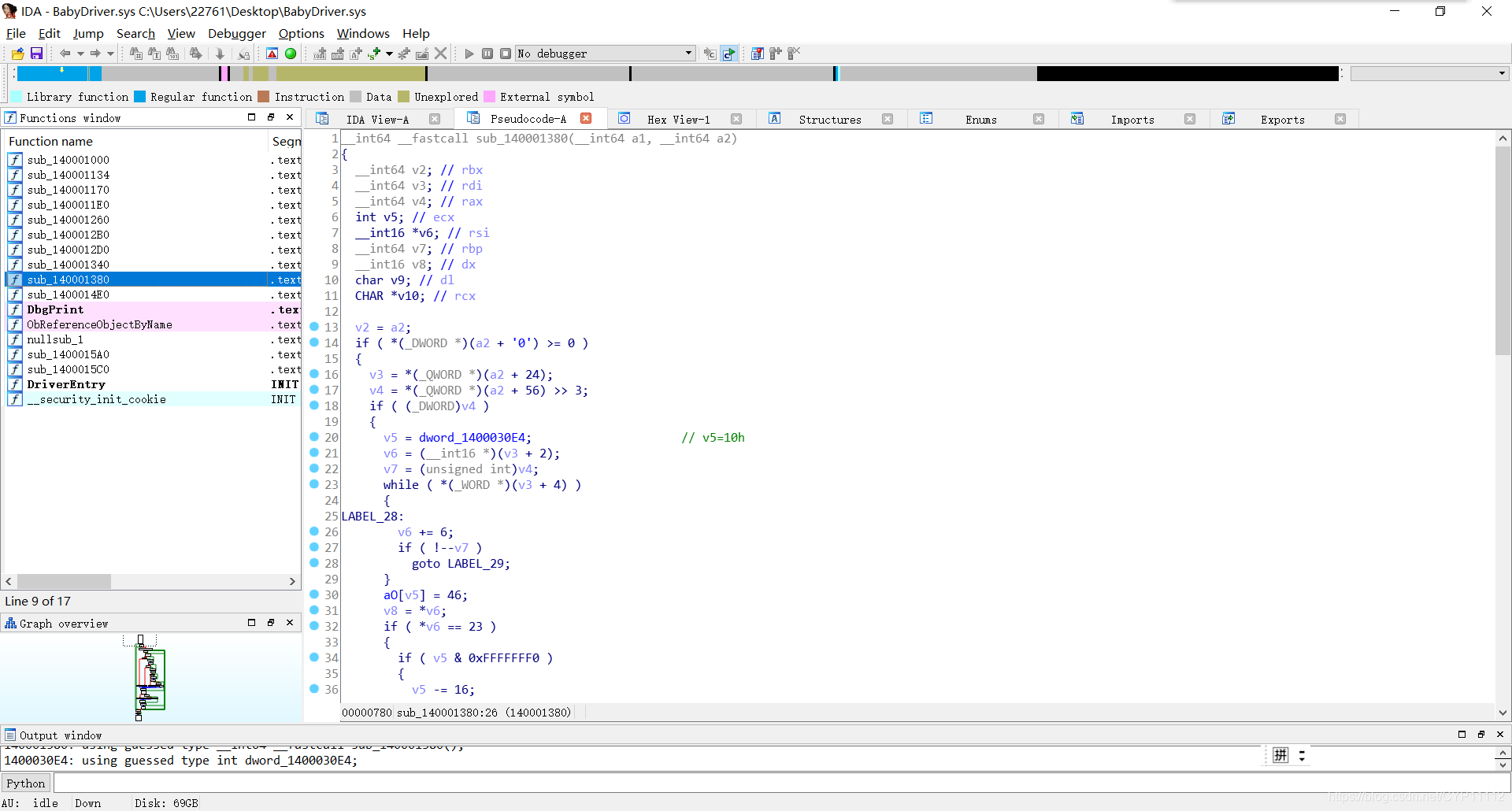Click the Functions list horizontal scrollbar
This screenshot has height=811, width=1512.
pos(150,582)
